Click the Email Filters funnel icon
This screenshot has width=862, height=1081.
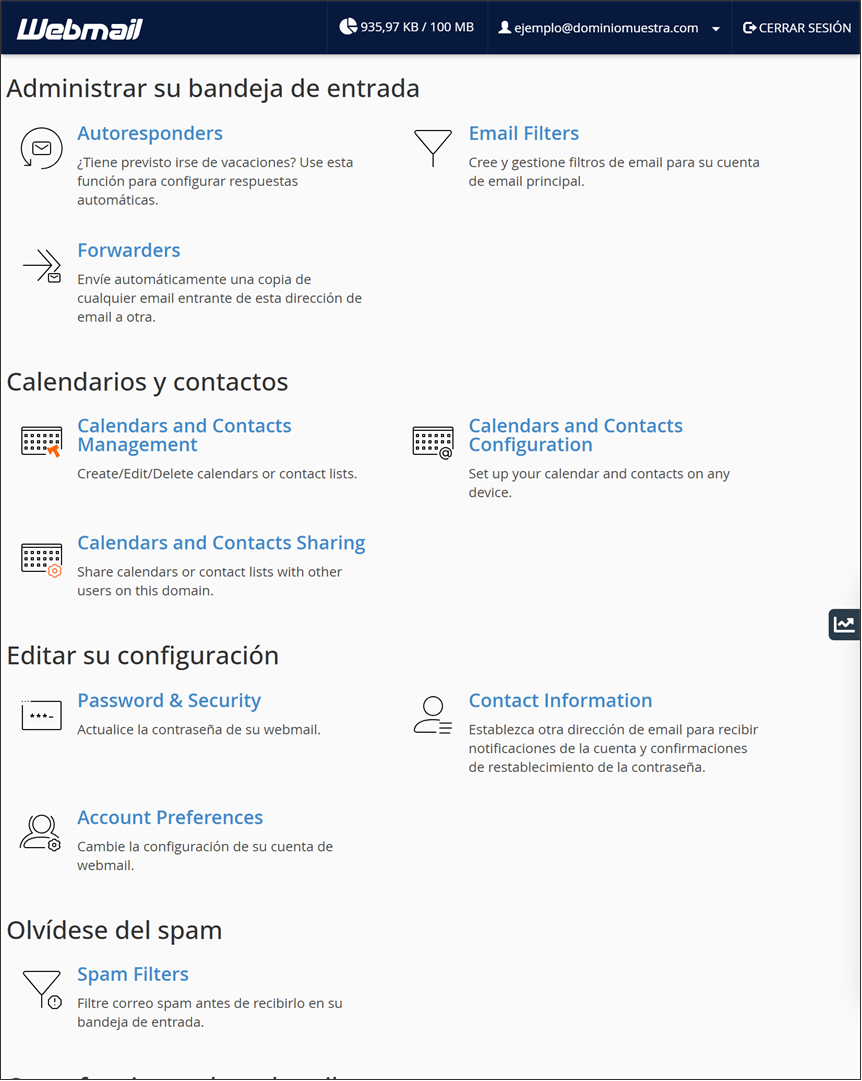(x=433, y=148)
